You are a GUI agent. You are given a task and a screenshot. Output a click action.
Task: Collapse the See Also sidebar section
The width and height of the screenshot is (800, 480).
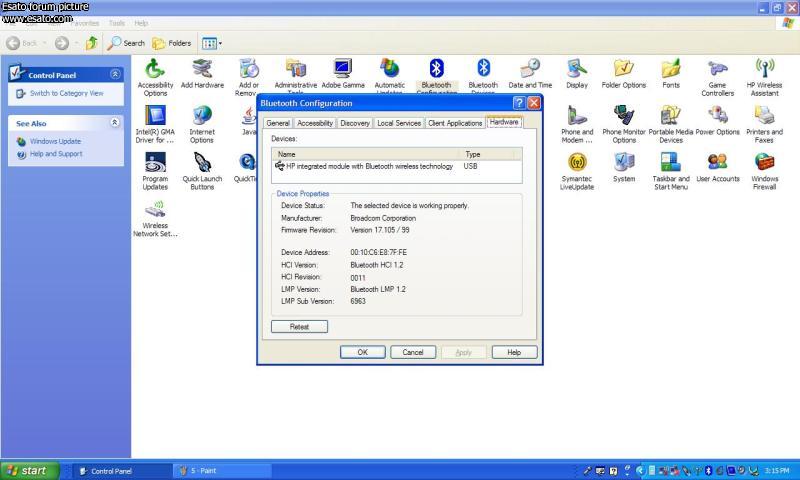point(114,123)
